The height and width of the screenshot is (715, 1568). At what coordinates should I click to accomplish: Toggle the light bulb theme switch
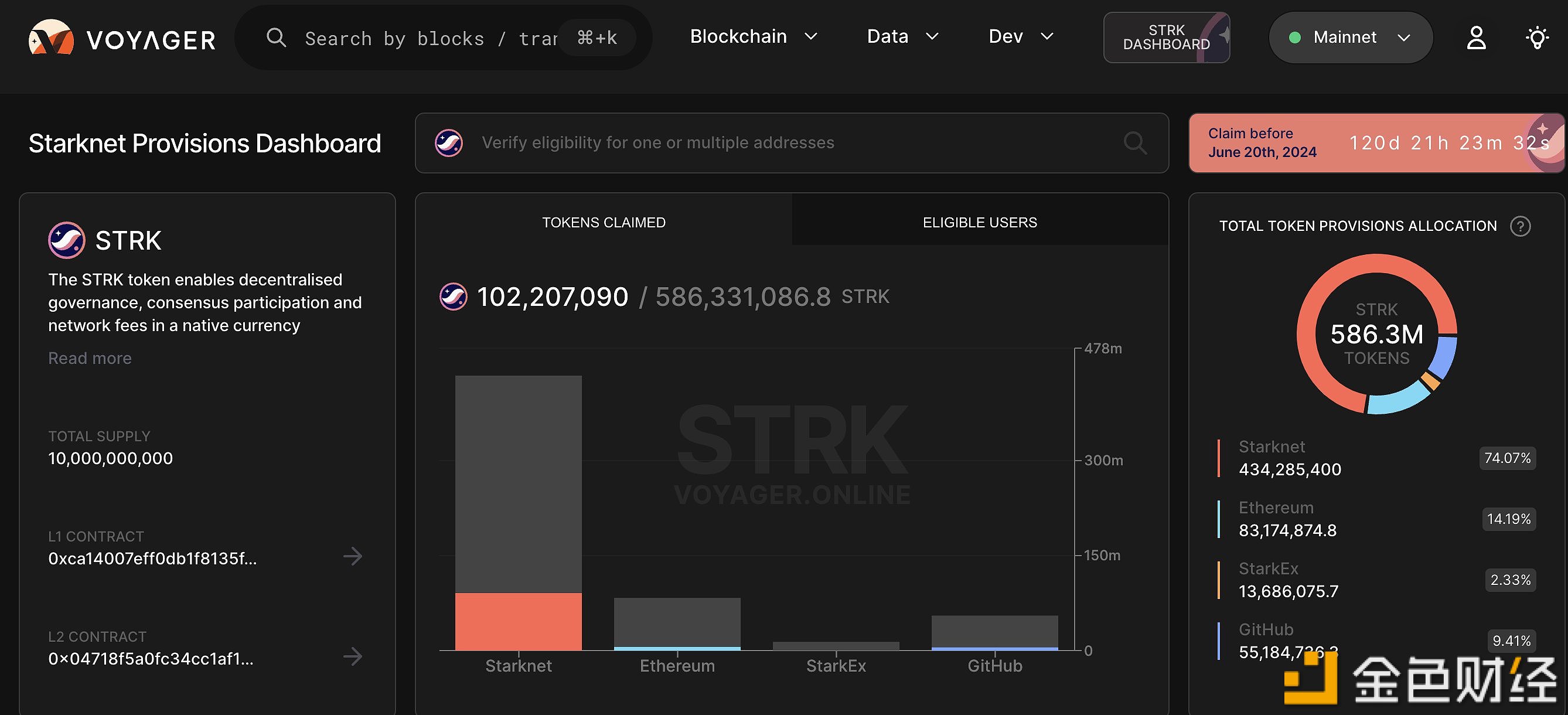(x=1537, y=38)
